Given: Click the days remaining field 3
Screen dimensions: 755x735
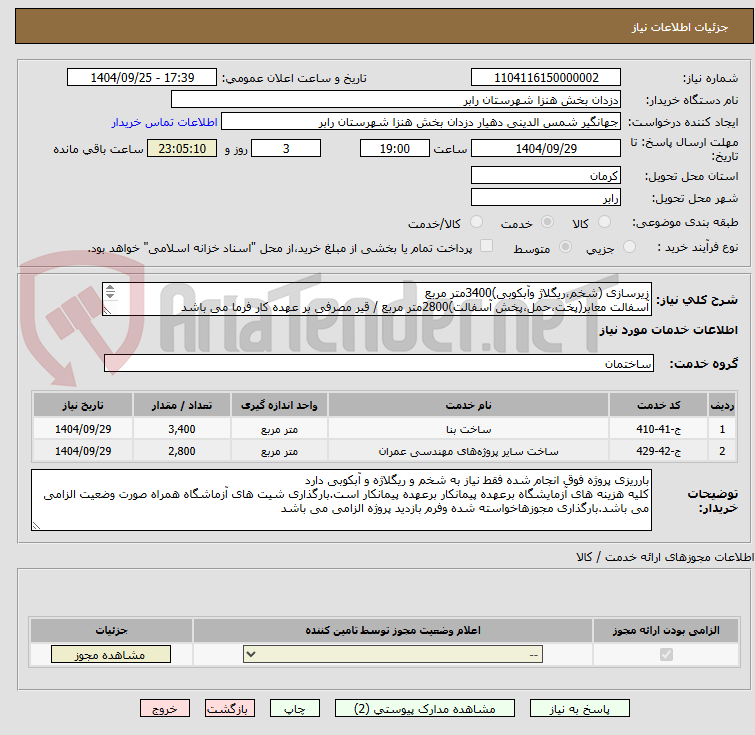Looking at the screenshot, I should (286, 148).
